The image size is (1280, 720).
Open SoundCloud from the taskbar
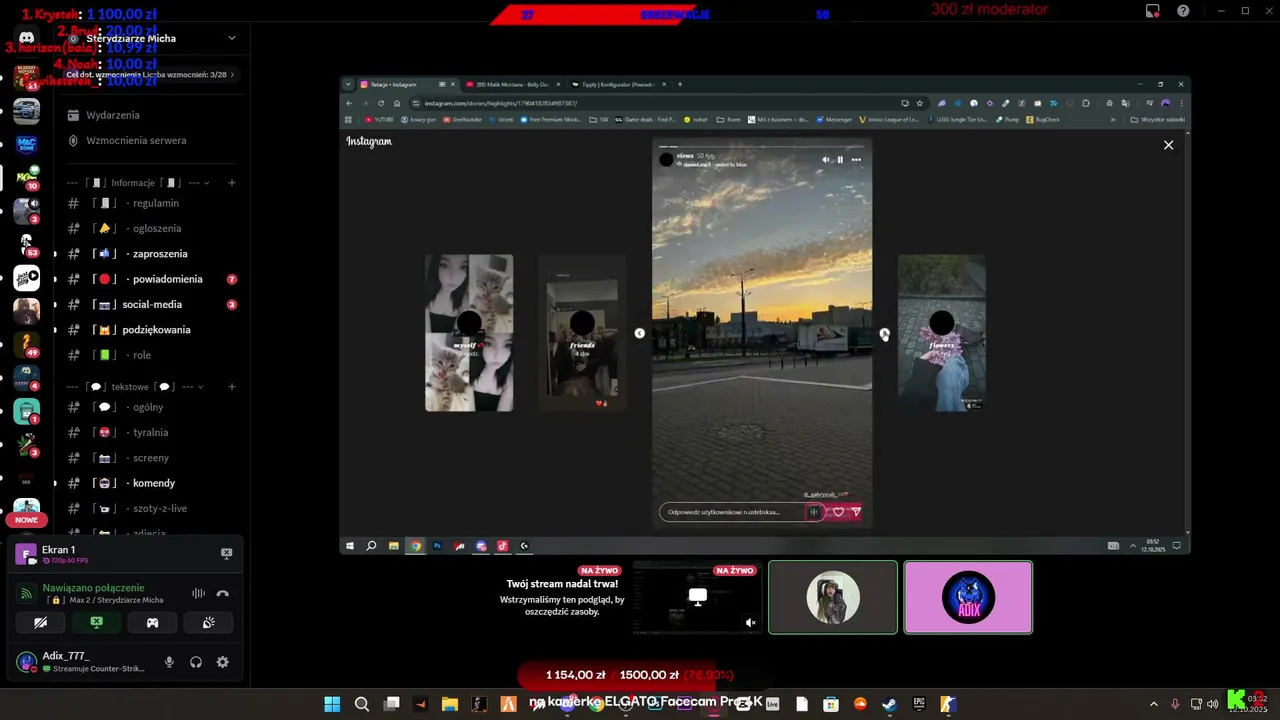click(x=860, y=704)
